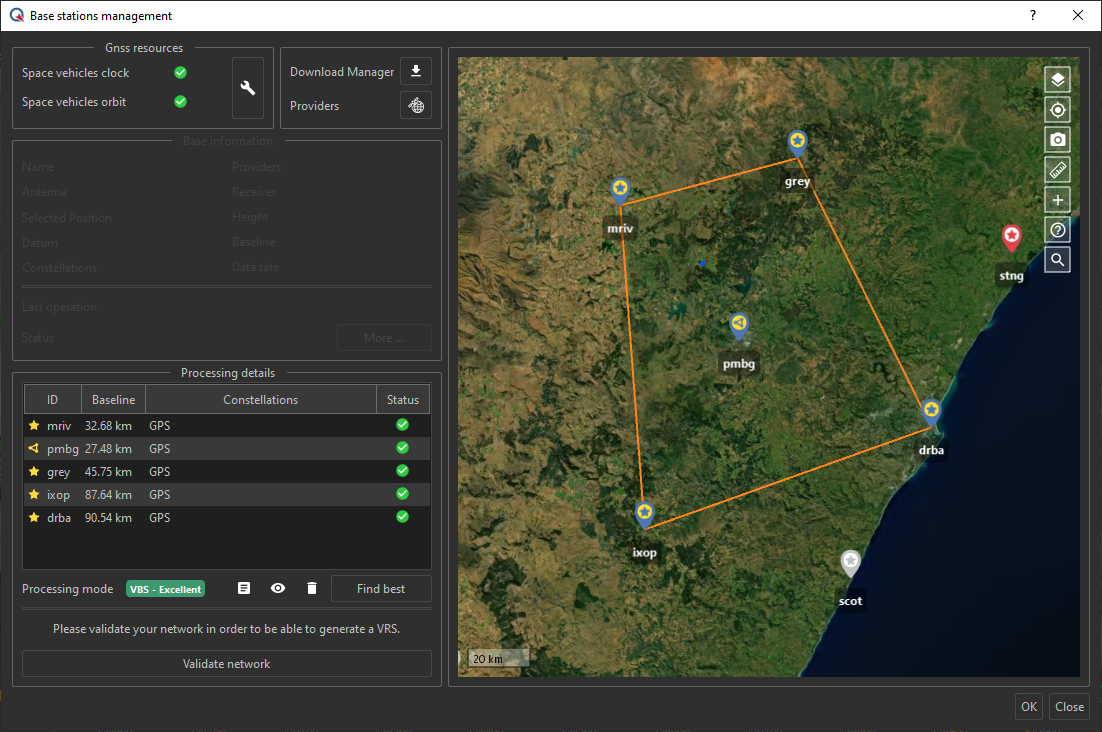The image size is (1102, 732).
Task: Center map on current location
Action: coord(1058,110)
